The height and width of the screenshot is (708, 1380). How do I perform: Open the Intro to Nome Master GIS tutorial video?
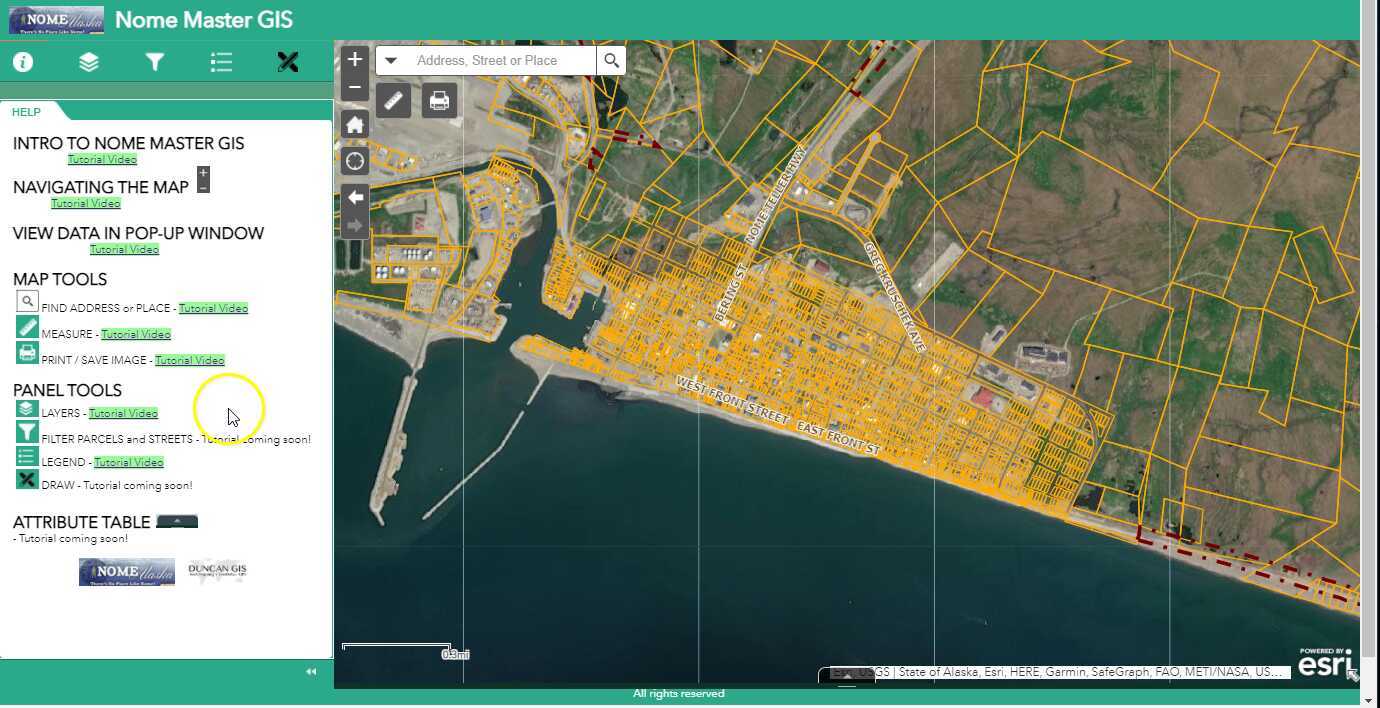coord(102,159)
